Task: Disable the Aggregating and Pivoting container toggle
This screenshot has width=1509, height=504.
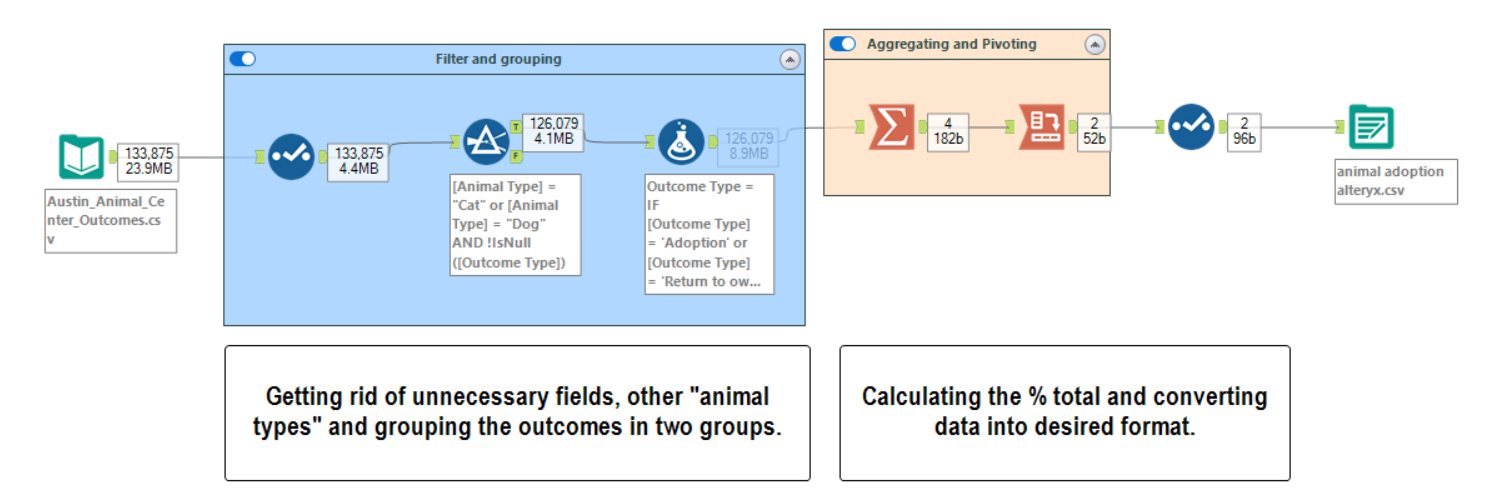Action: pyautogui.click(x=843, y=44)
